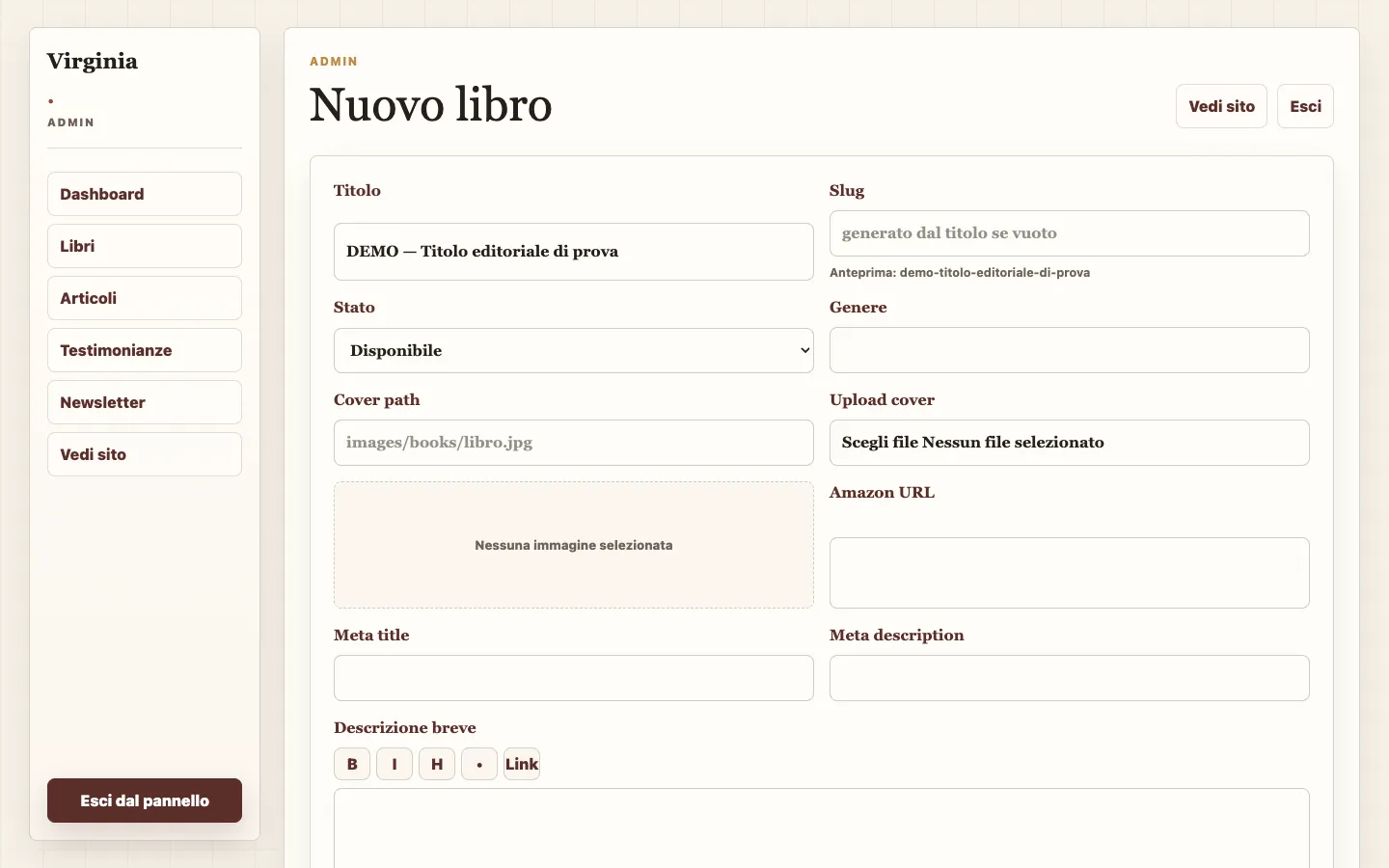Screen dimensions: 1389x868
Task: Click the Nessuna immagine selezionata preview box
Action: click(x=574, y=545)
